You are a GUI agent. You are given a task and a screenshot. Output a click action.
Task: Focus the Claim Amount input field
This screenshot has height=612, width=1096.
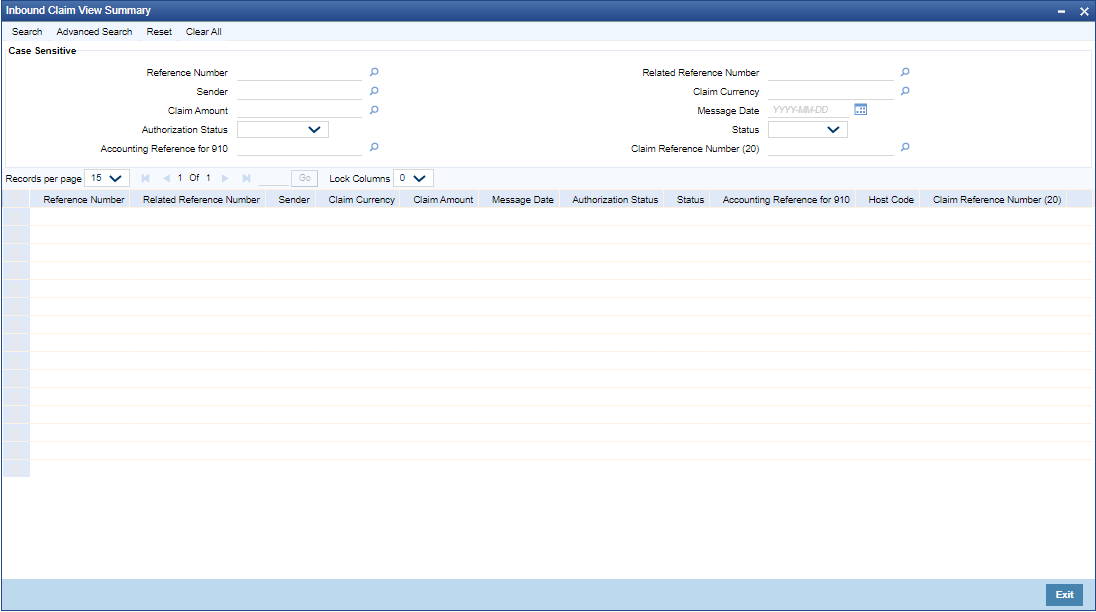(x=299, y=110)
